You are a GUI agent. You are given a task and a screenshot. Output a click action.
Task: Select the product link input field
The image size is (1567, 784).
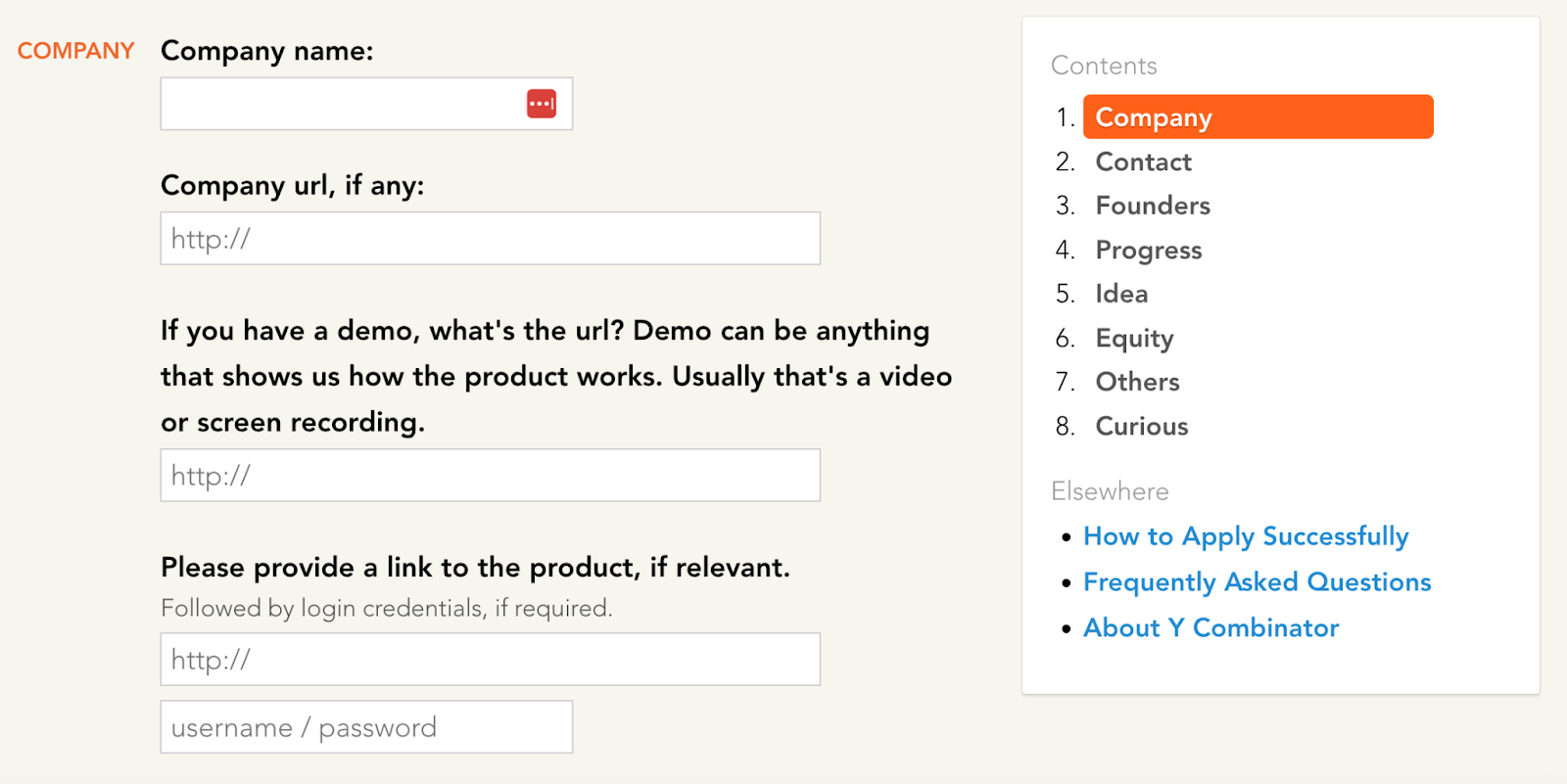coord(490,660)
